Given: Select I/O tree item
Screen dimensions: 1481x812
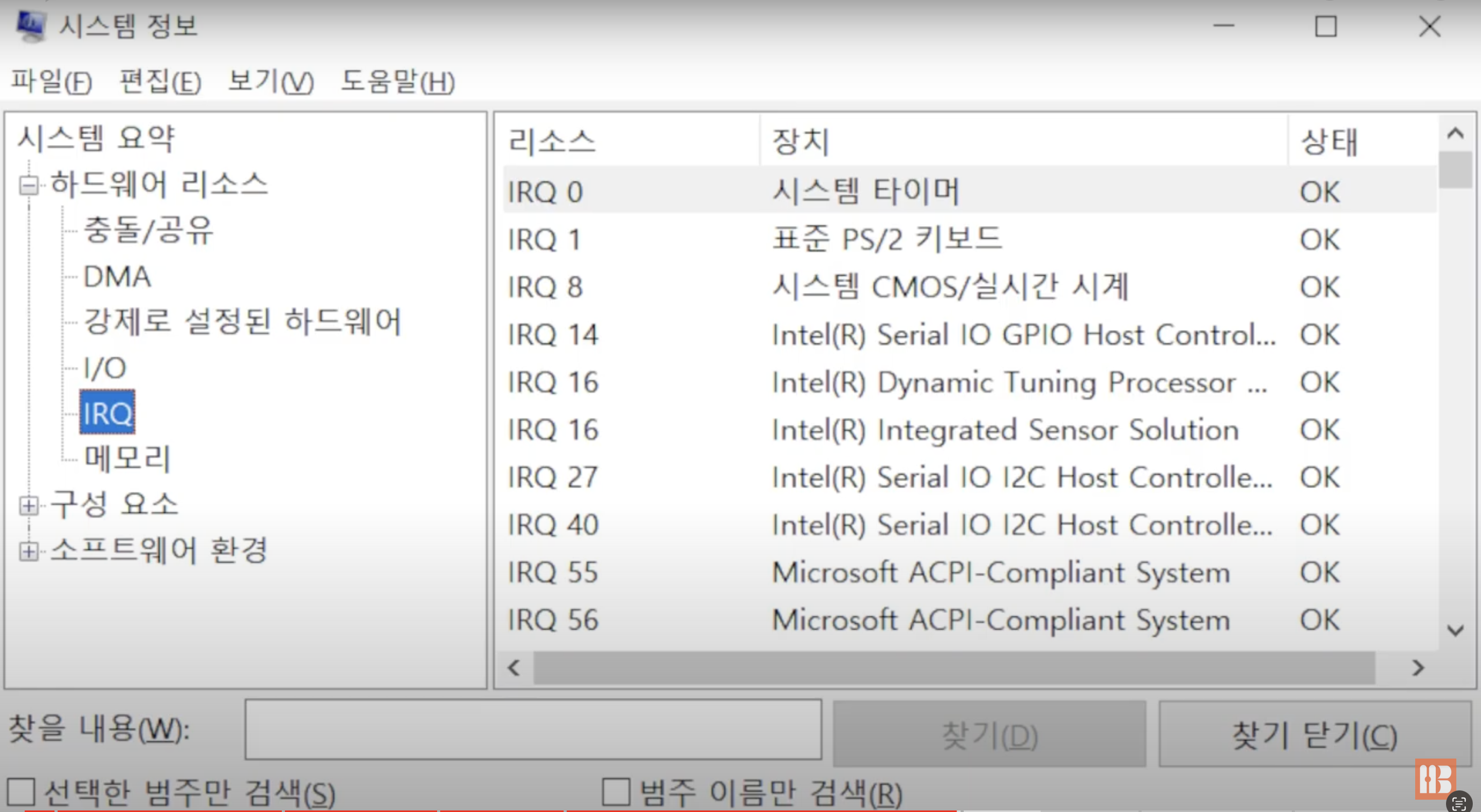Looking at the screenshot, I should (x=104, y=368).
